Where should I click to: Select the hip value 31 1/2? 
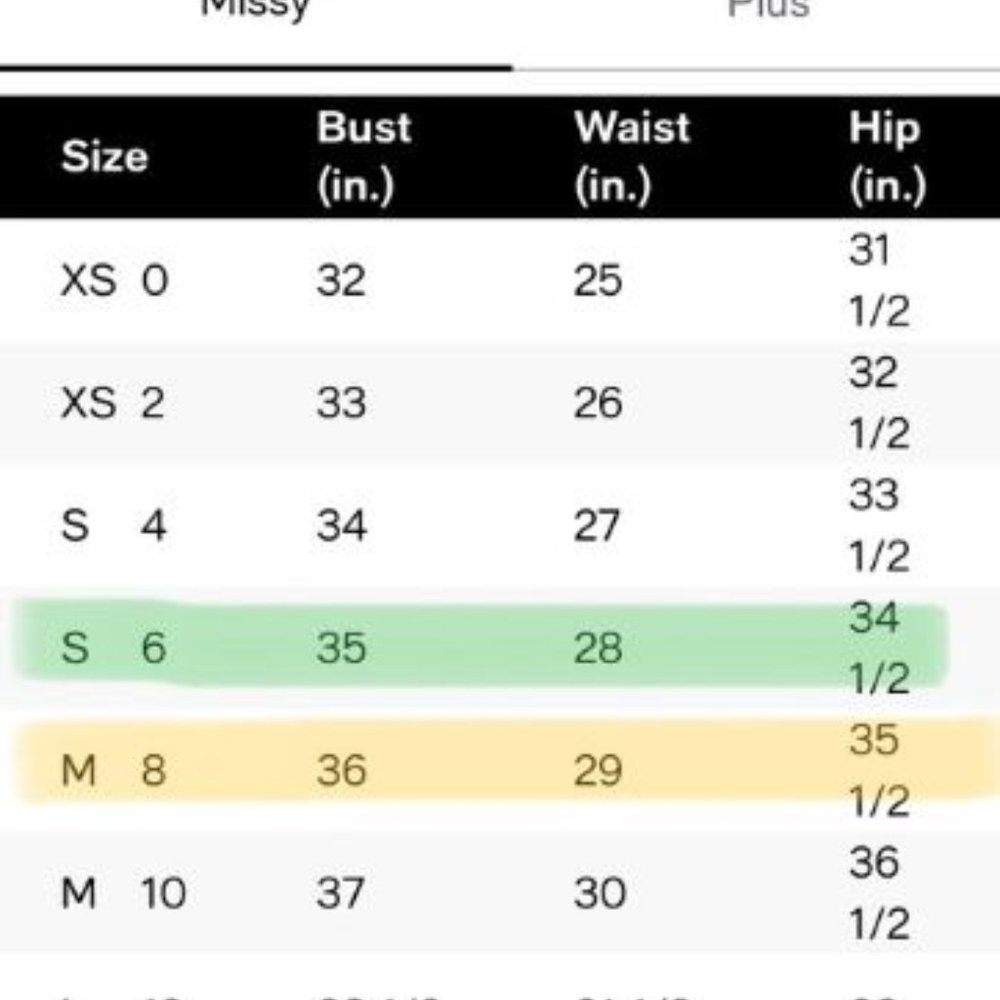(879, 282)
